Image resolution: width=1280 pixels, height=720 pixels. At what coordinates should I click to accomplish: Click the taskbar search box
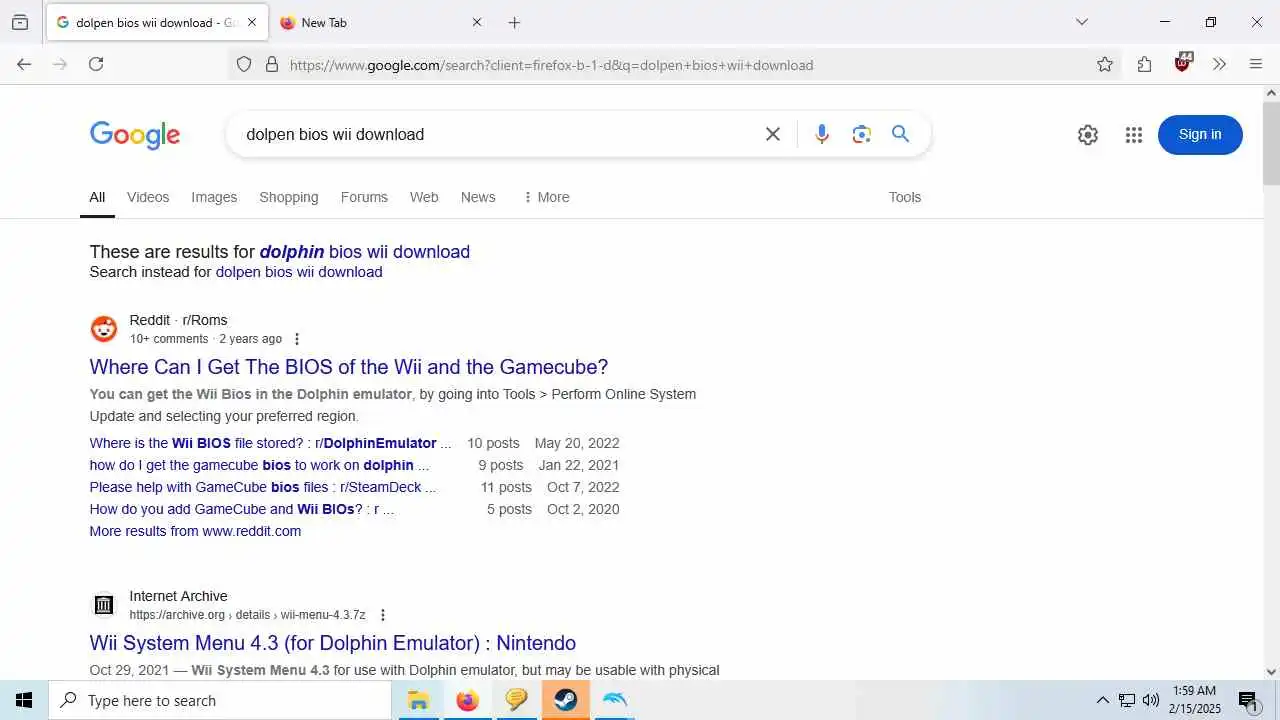(x=220, y=700)
